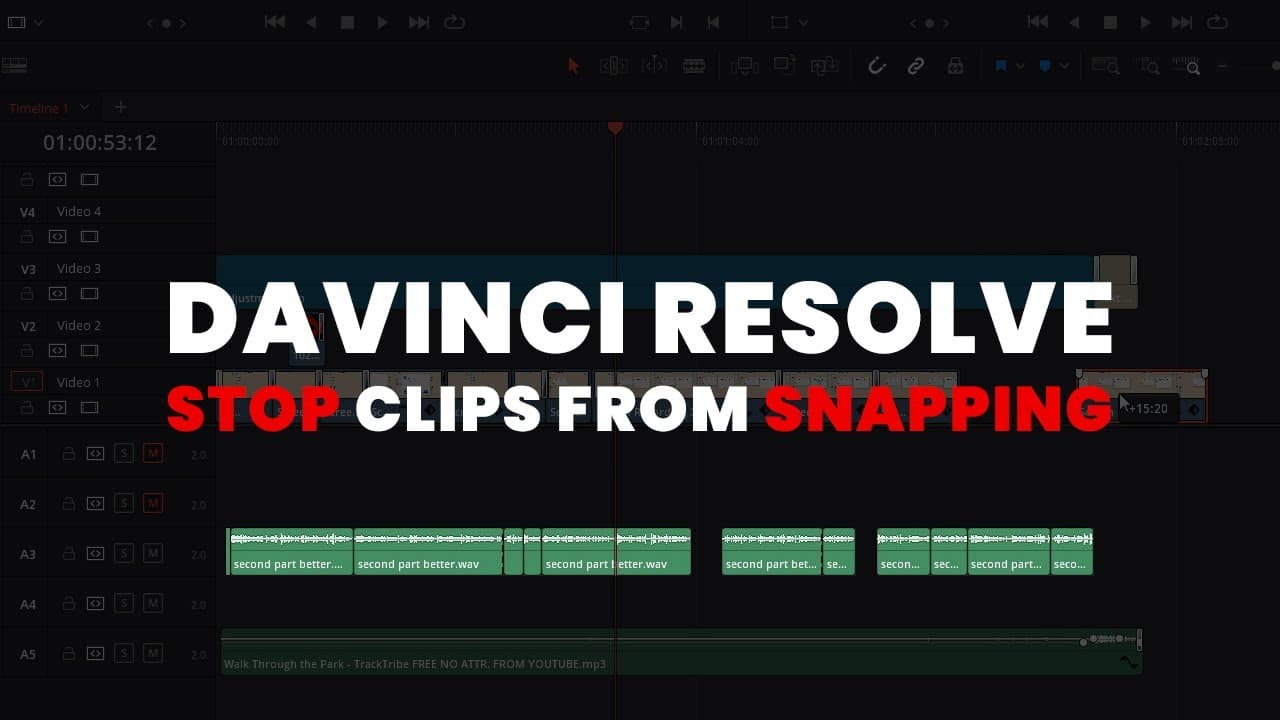Click the Detail Zoom icon
The image size is (1280, 720).
click(1149, 66)
